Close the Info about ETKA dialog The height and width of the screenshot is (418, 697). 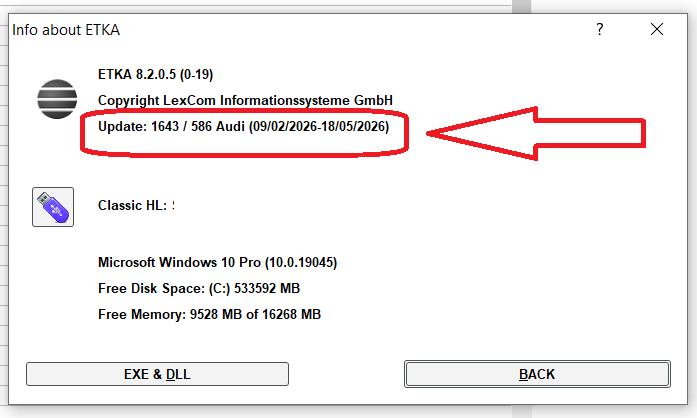[657, 29]
